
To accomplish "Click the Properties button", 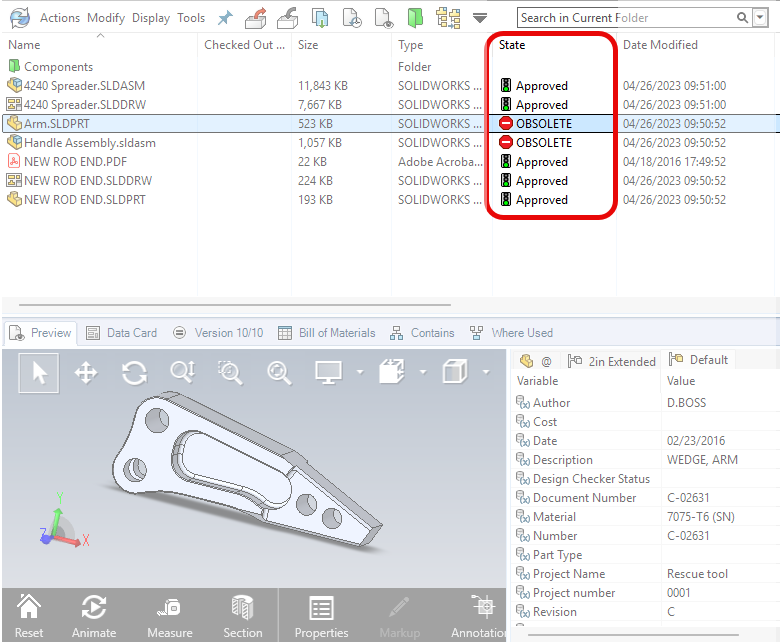I will click(x=321, y=617).
